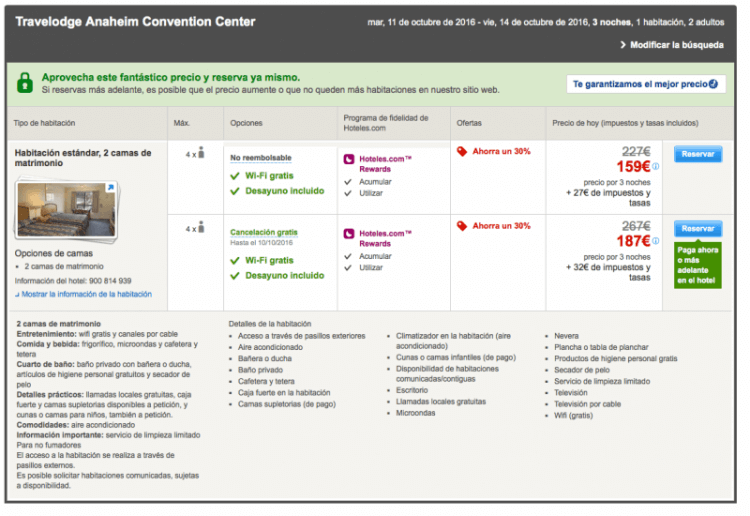Click Utilizar checkmark in first row
750x516 pixels.
[348, 194]
